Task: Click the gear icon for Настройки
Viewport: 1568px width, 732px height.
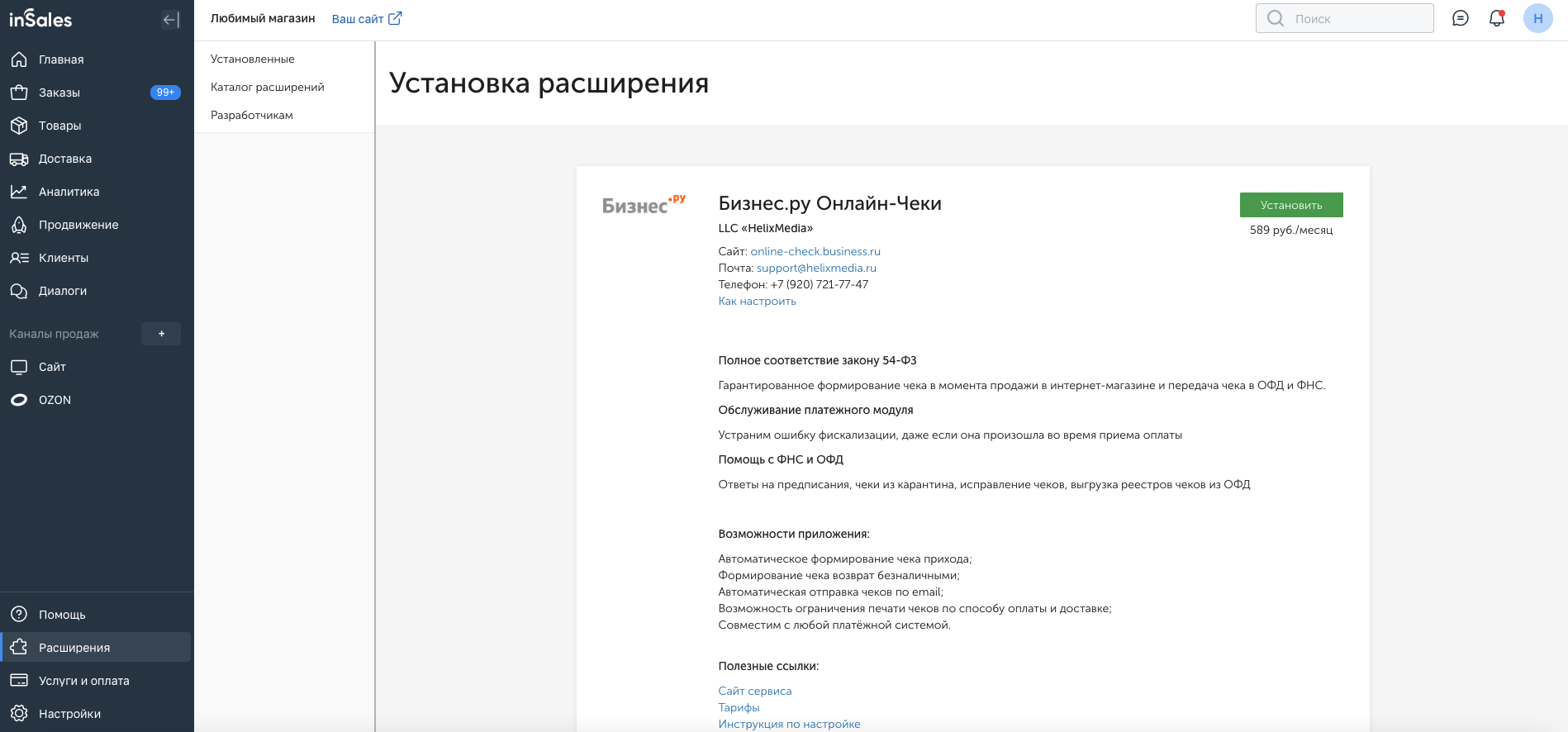Action: pos(19,714)
